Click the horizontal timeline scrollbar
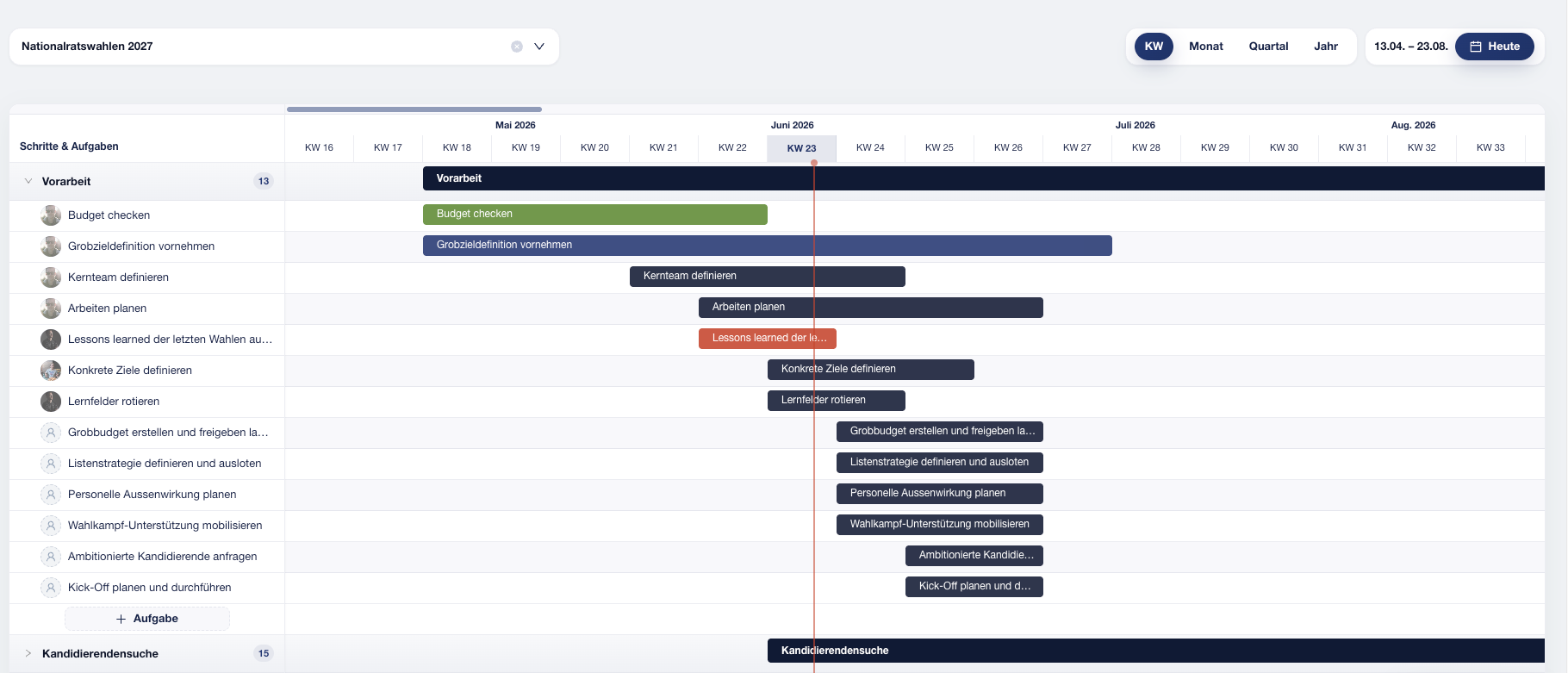Screen dimensions: 1568x673 click(x=414, y=109)
